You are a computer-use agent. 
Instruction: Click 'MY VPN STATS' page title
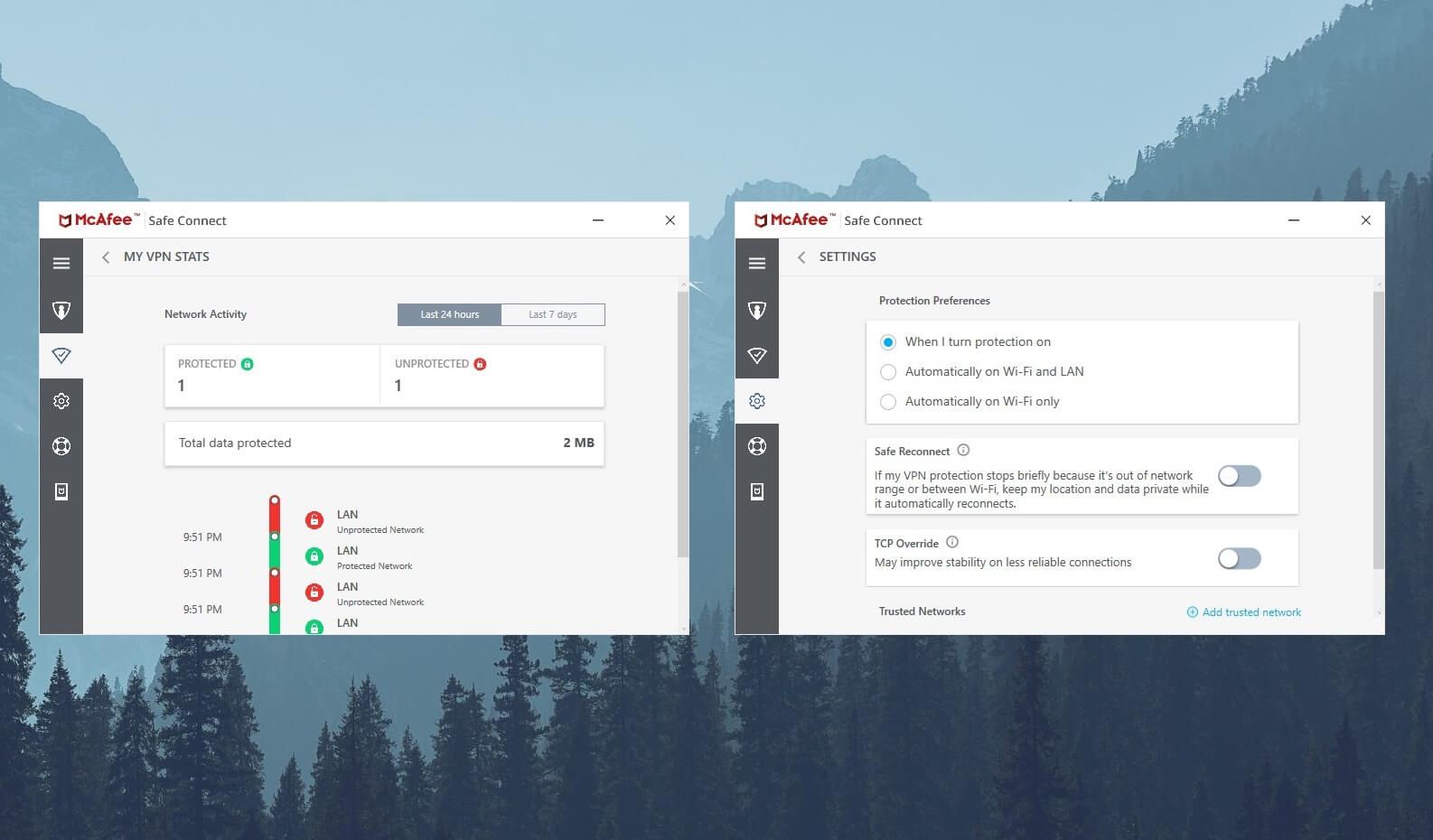(166, 257)
